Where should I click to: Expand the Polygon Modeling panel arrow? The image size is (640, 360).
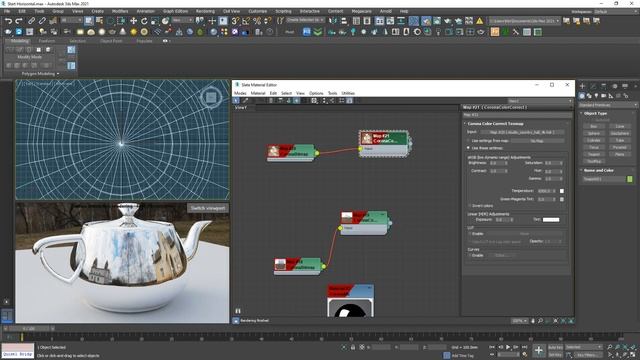(x=58, y=74)
